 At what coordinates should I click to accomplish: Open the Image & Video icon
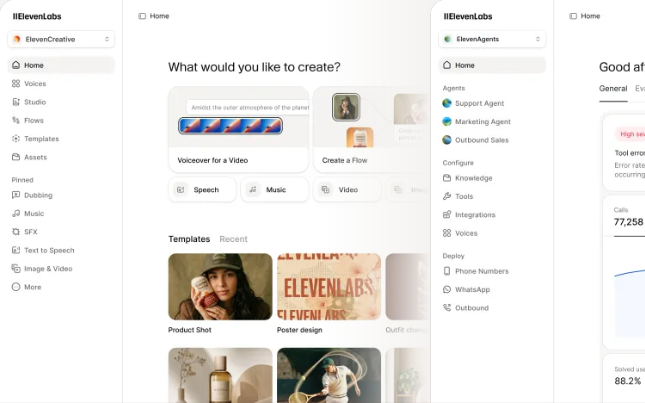click(16, 269)
